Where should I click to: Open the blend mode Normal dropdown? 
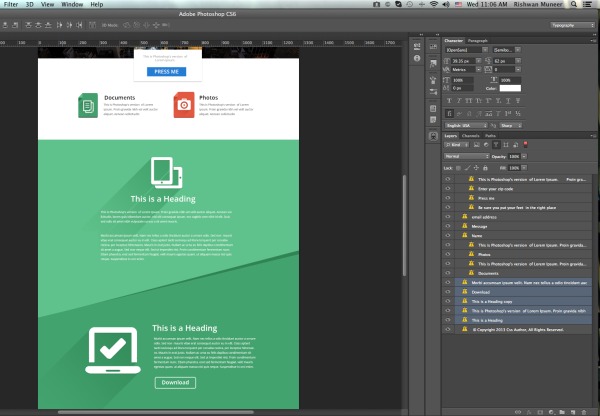pos(465,157)
